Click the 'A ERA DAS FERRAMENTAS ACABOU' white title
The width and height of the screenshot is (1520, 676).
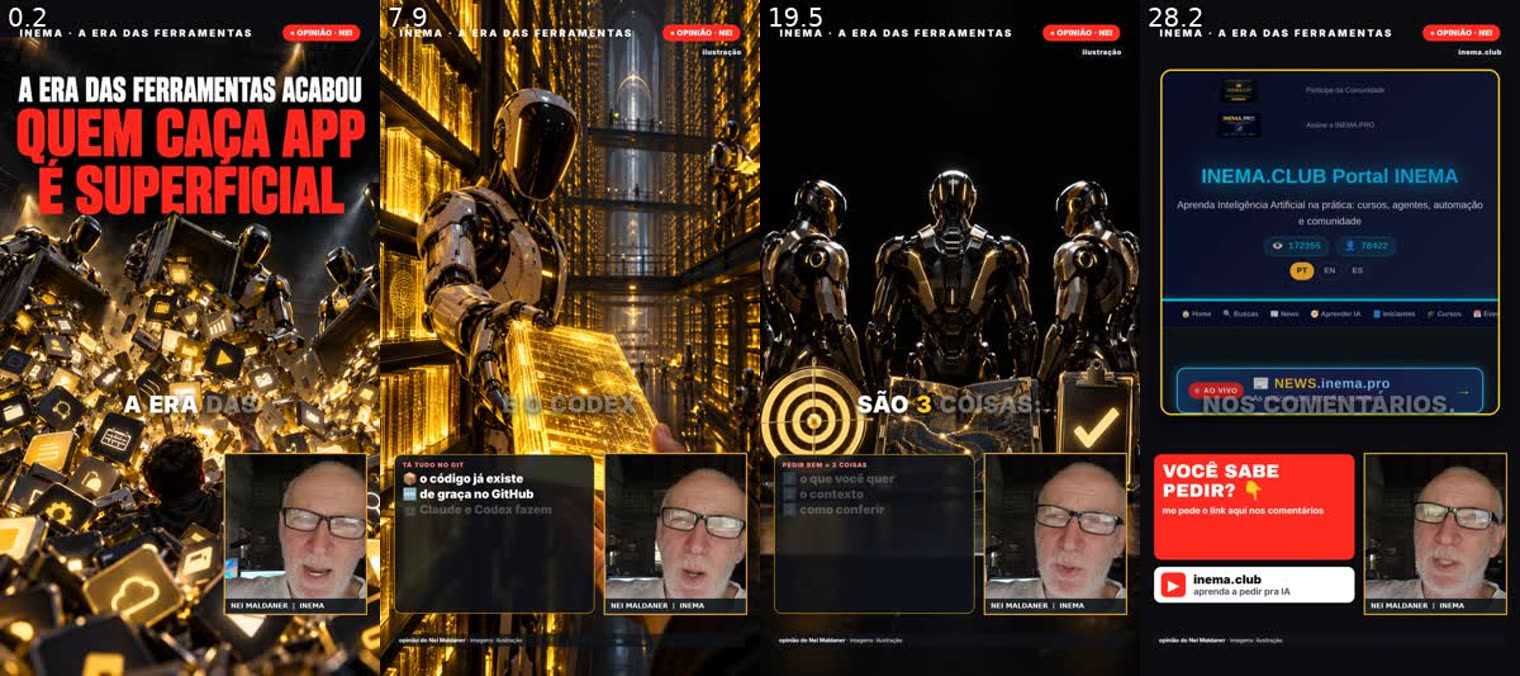[190, 91]
